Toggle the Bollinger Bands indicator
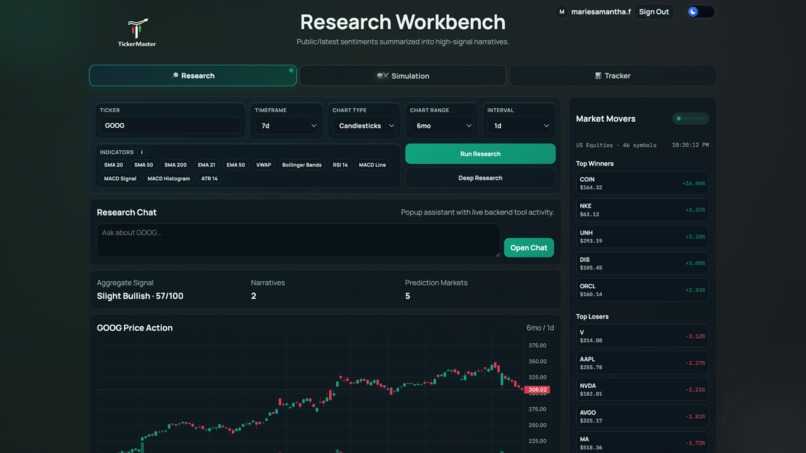 302,165
